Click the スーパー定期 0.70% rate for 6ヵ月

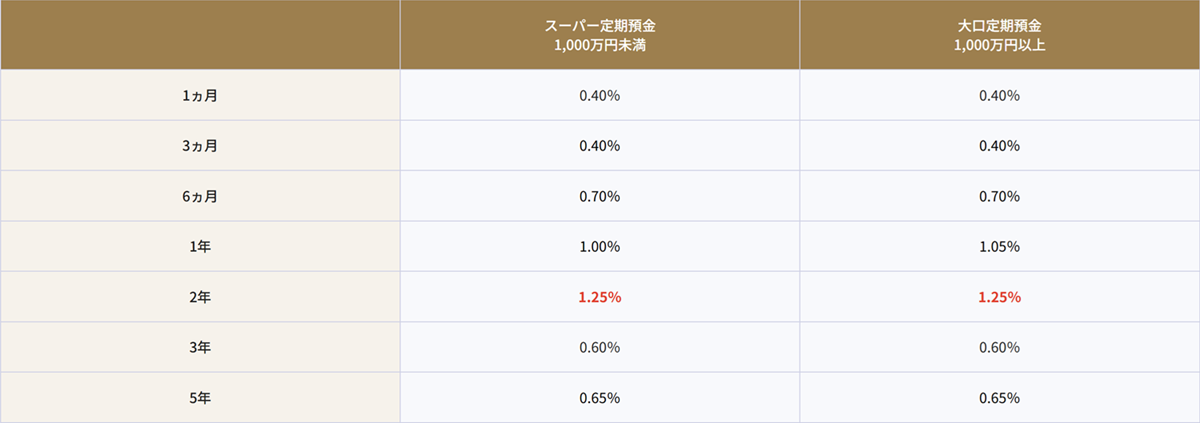coord(600,196)
